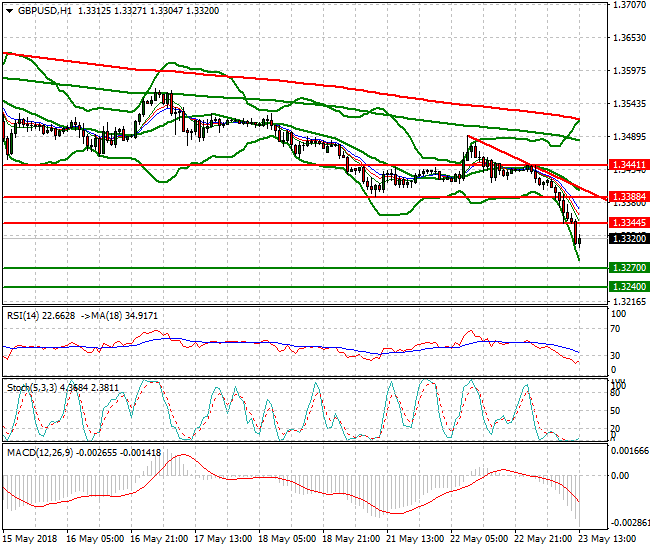Click the 1.35435 price scale value
The width and height of the screenshot is (650, 550).
click(630, 104)
